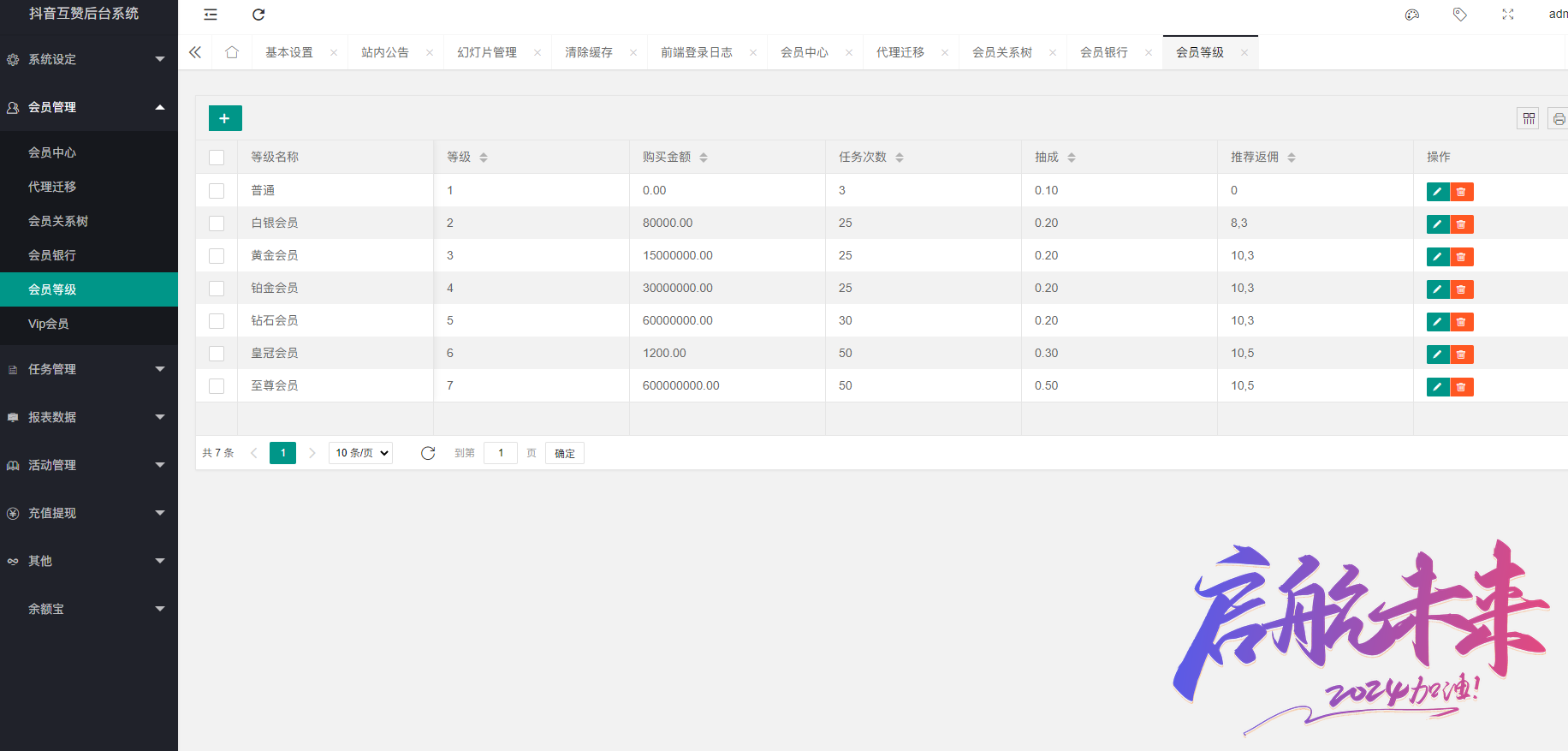Sort by the 购买金额 column
1568x751 pixels.
click(704, 158)
